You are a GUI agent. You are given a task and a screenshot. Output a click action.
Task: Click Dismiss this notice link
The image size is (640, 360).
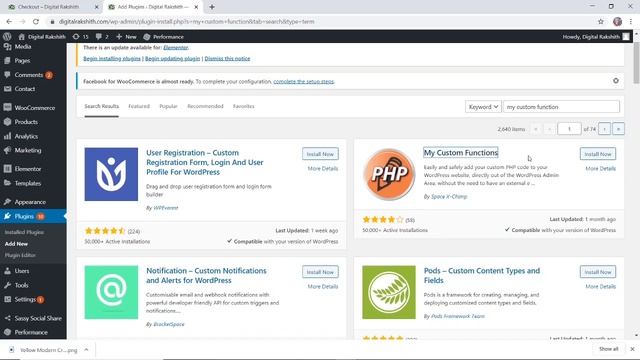pos(227,59)
